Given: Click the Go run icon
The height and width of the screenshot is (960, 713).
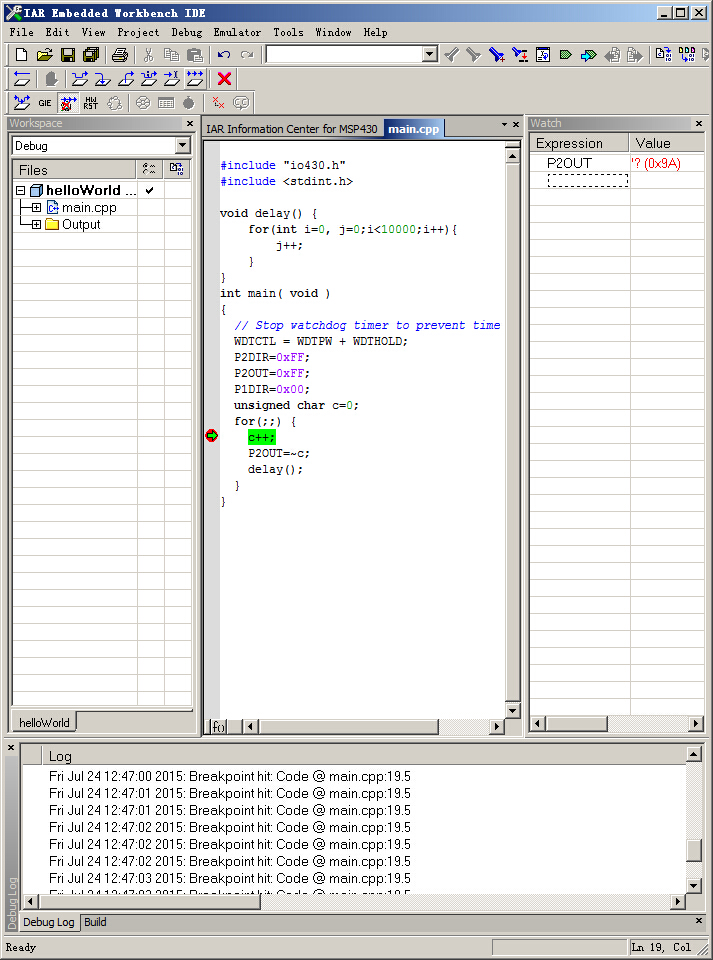Looking at the screenshot, I should [195, 78].
